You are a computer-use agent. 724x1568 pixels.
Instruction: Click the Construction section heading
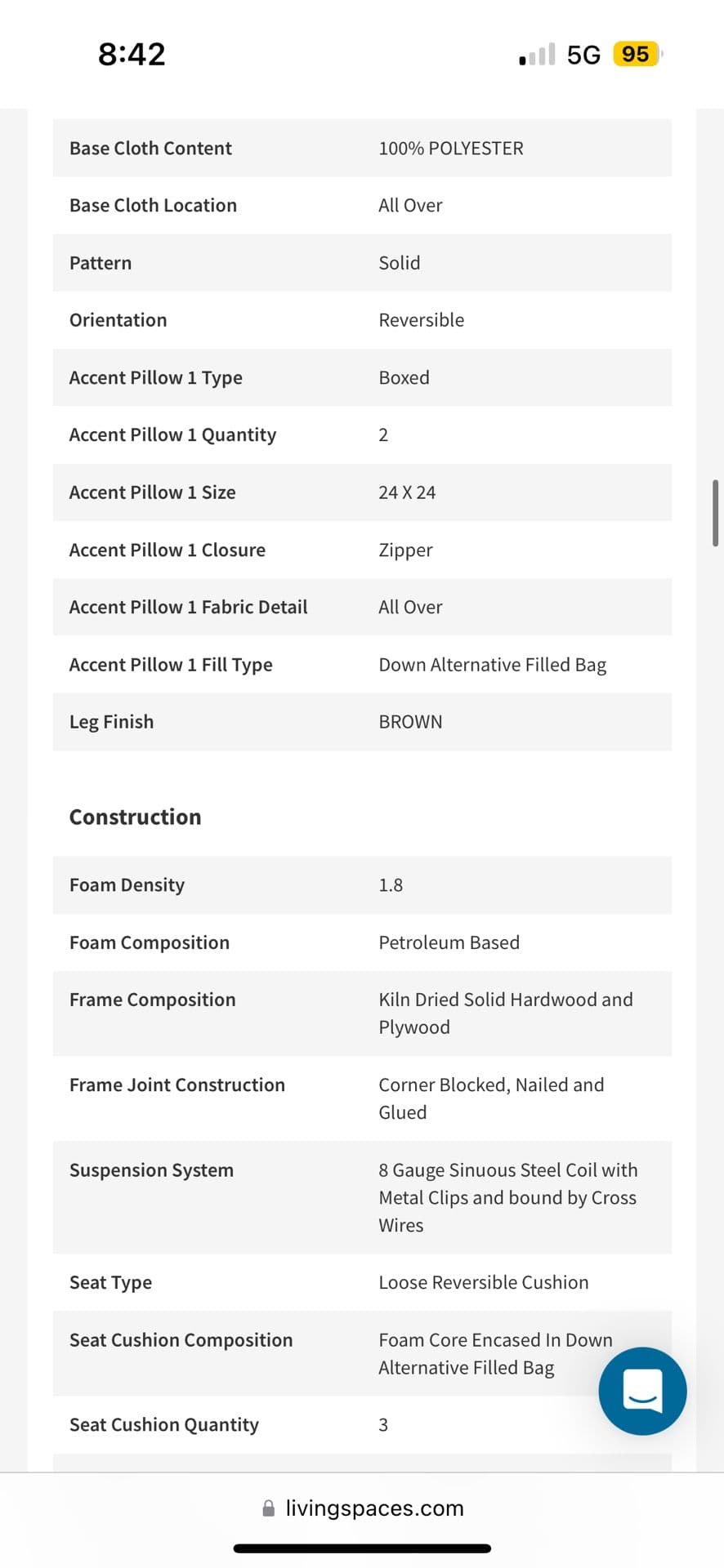(x=135, y=817)
